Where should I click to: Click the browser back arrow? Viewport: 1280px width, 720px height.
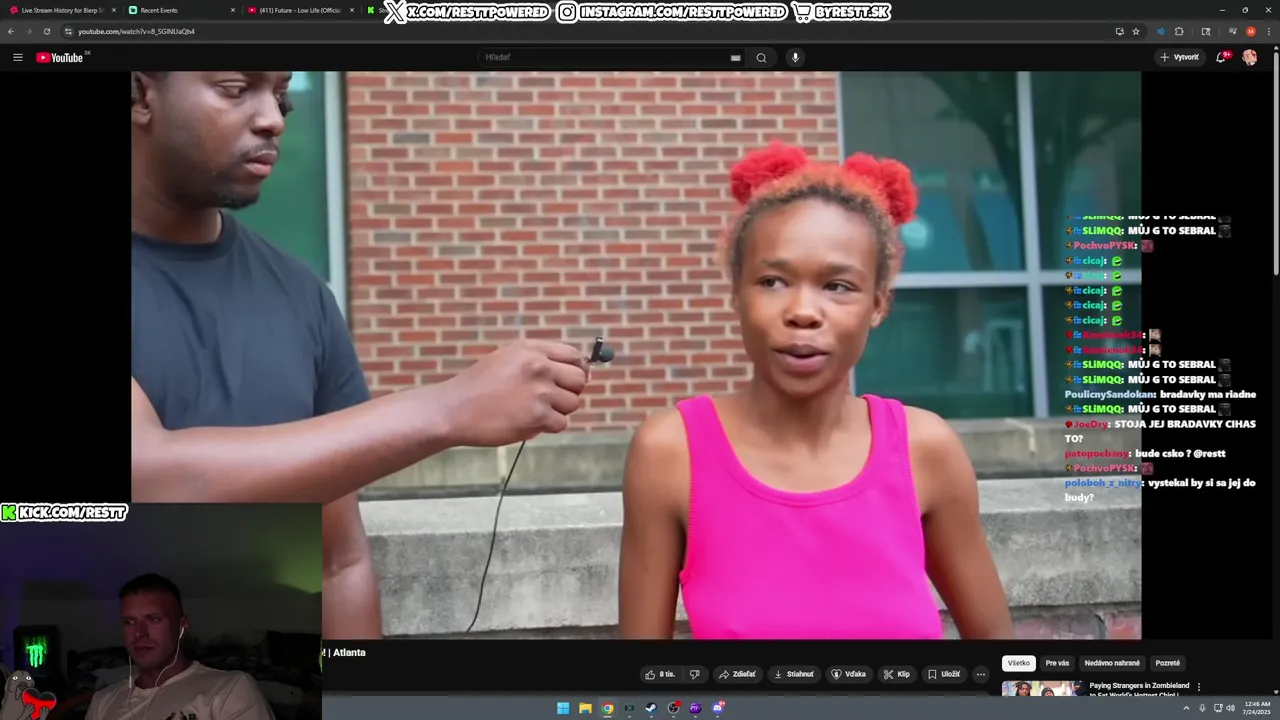[x=11, y=31]
